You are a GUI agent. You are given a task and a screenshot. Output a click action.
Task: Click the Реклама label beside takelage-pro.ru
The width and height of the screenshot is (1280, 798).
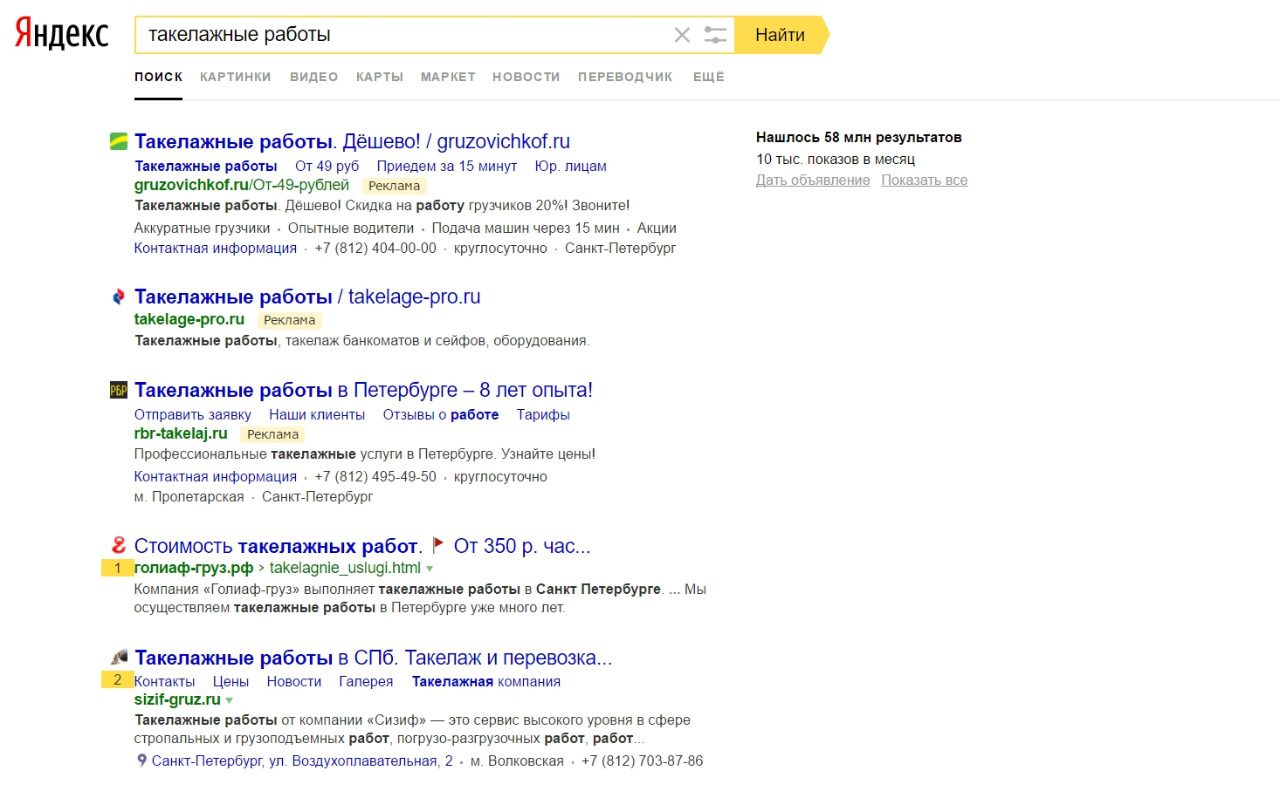289,321
